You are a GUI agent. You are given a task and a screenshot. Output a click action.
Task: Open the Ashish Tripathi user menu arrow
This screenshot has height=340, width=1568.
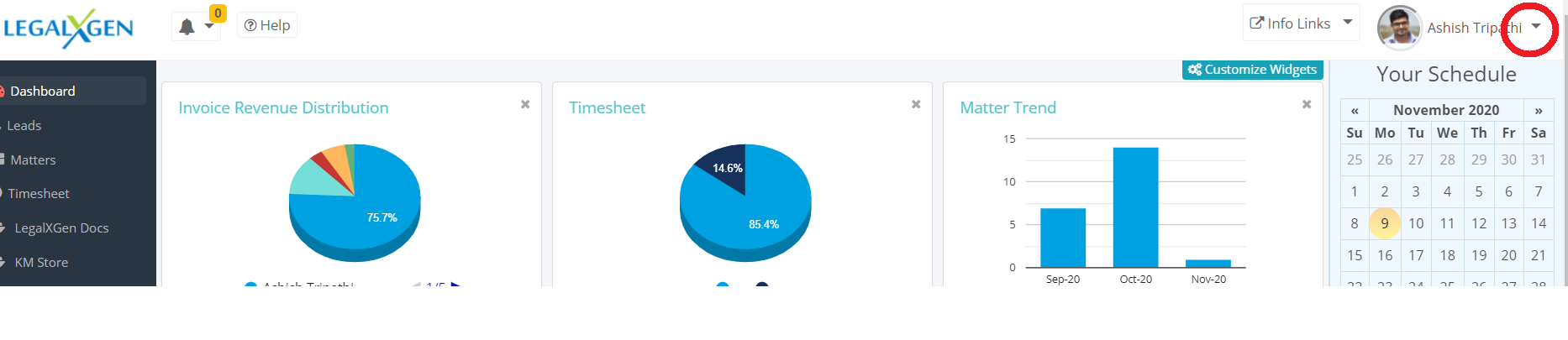coord(1535,26)
